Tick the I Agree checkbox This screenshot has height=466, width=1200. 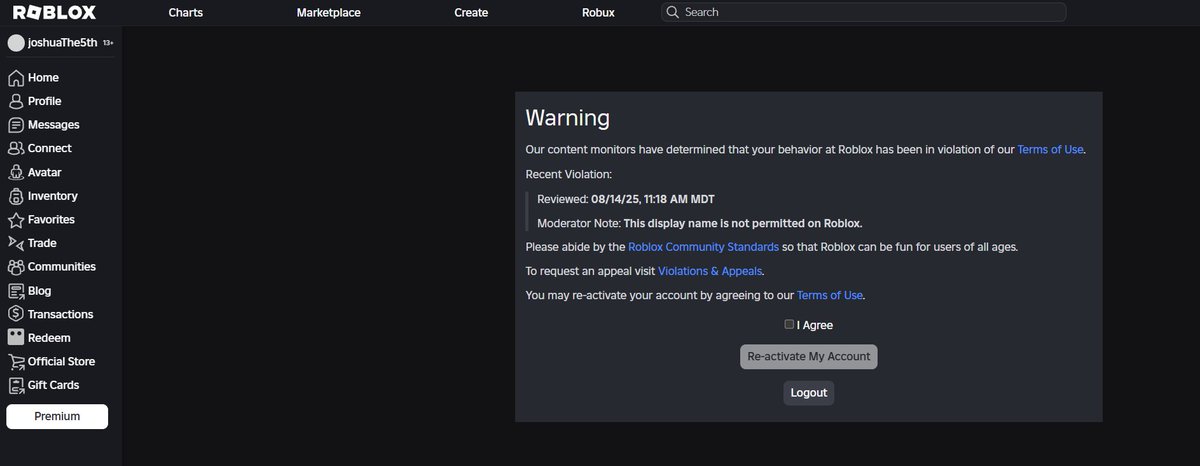[x=789, y=324]
